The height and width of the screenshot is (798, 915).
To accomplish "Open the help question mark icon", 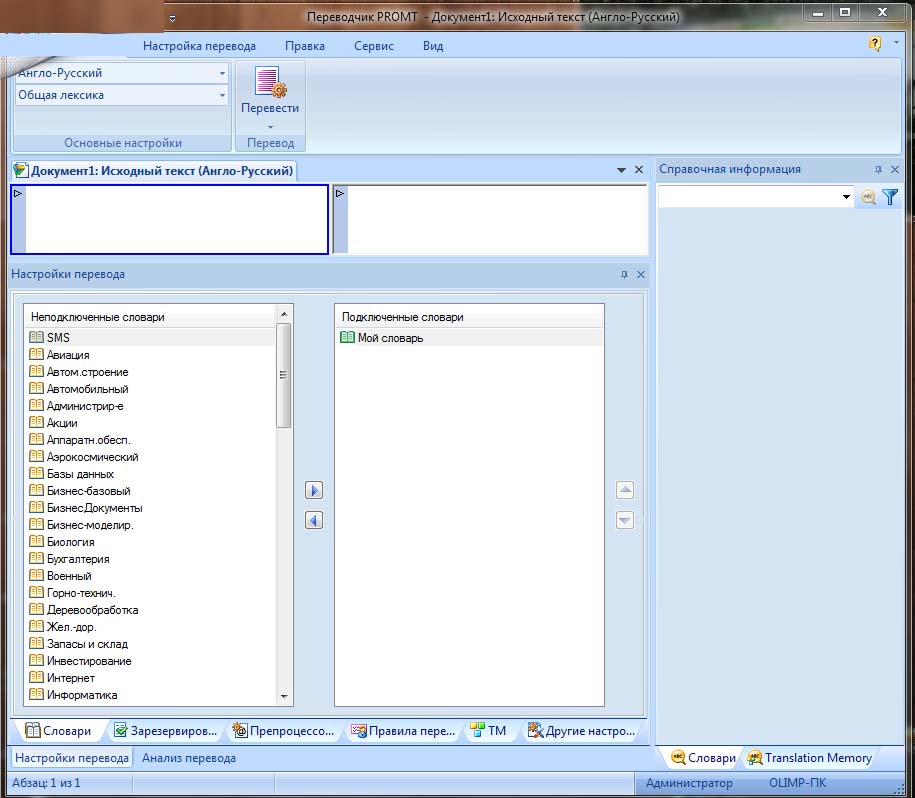I will [875, 44].
